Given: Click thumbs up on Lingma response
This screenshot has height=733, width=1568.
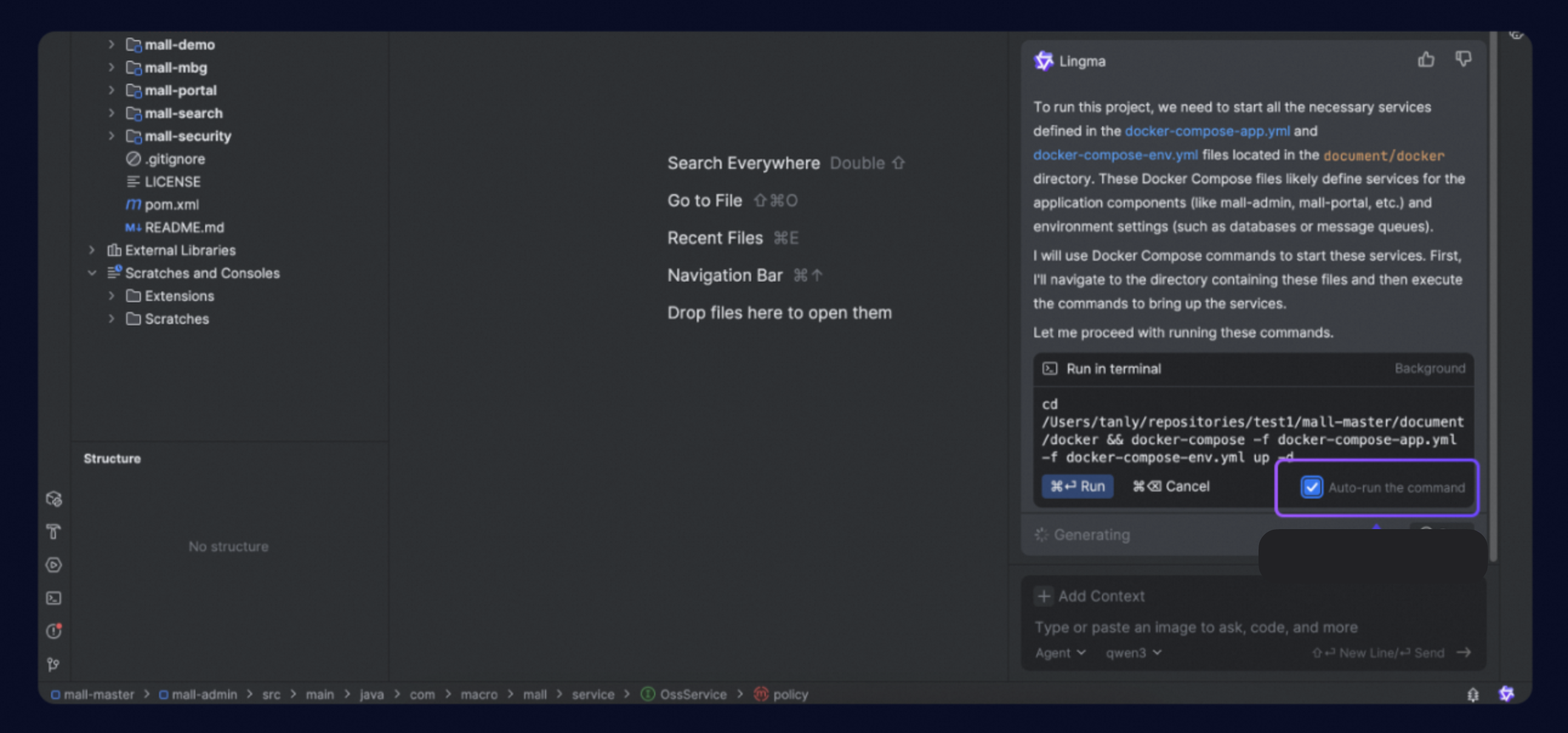Looking at the screenshot, I should [x=1425, y=59].
